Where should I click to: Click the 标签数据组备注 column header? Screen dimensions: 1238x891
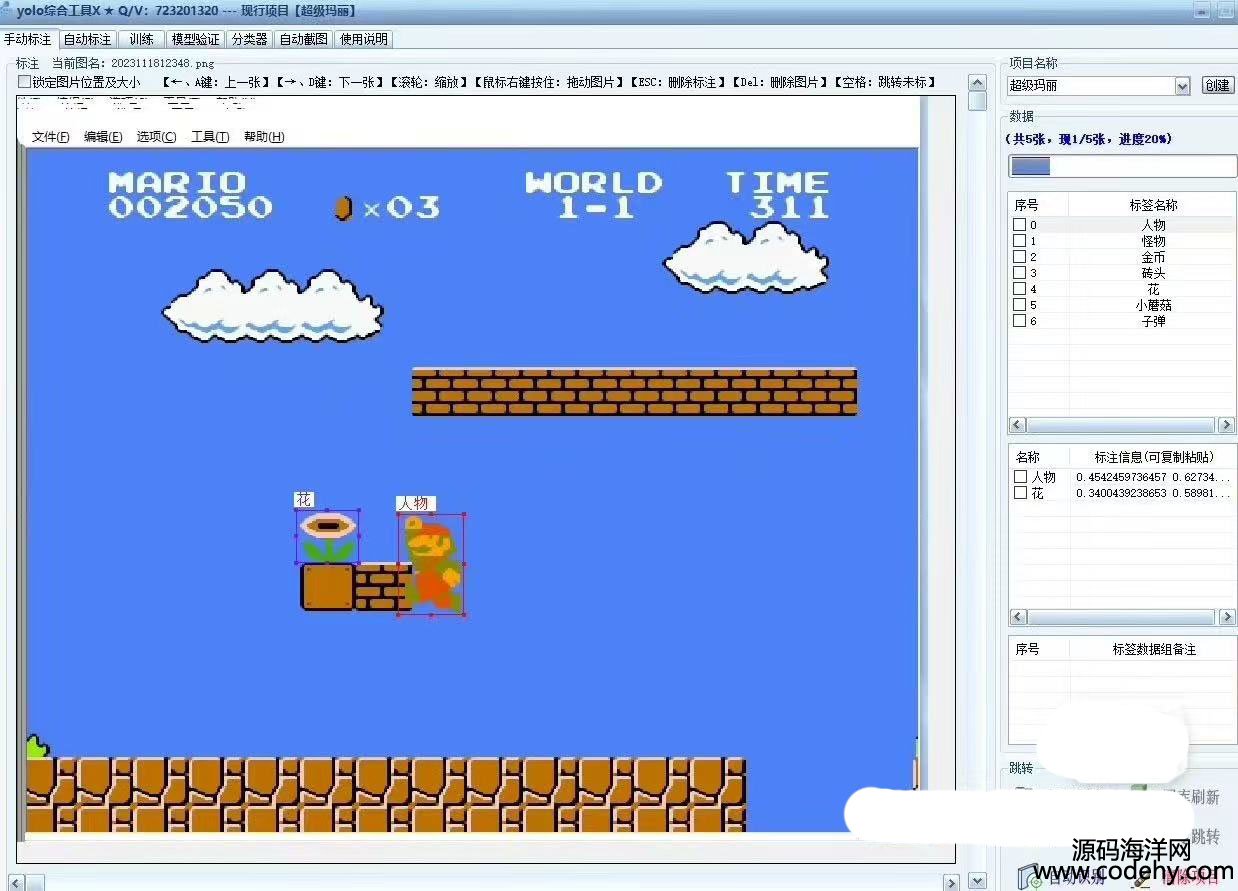(x=1153, y=649)
